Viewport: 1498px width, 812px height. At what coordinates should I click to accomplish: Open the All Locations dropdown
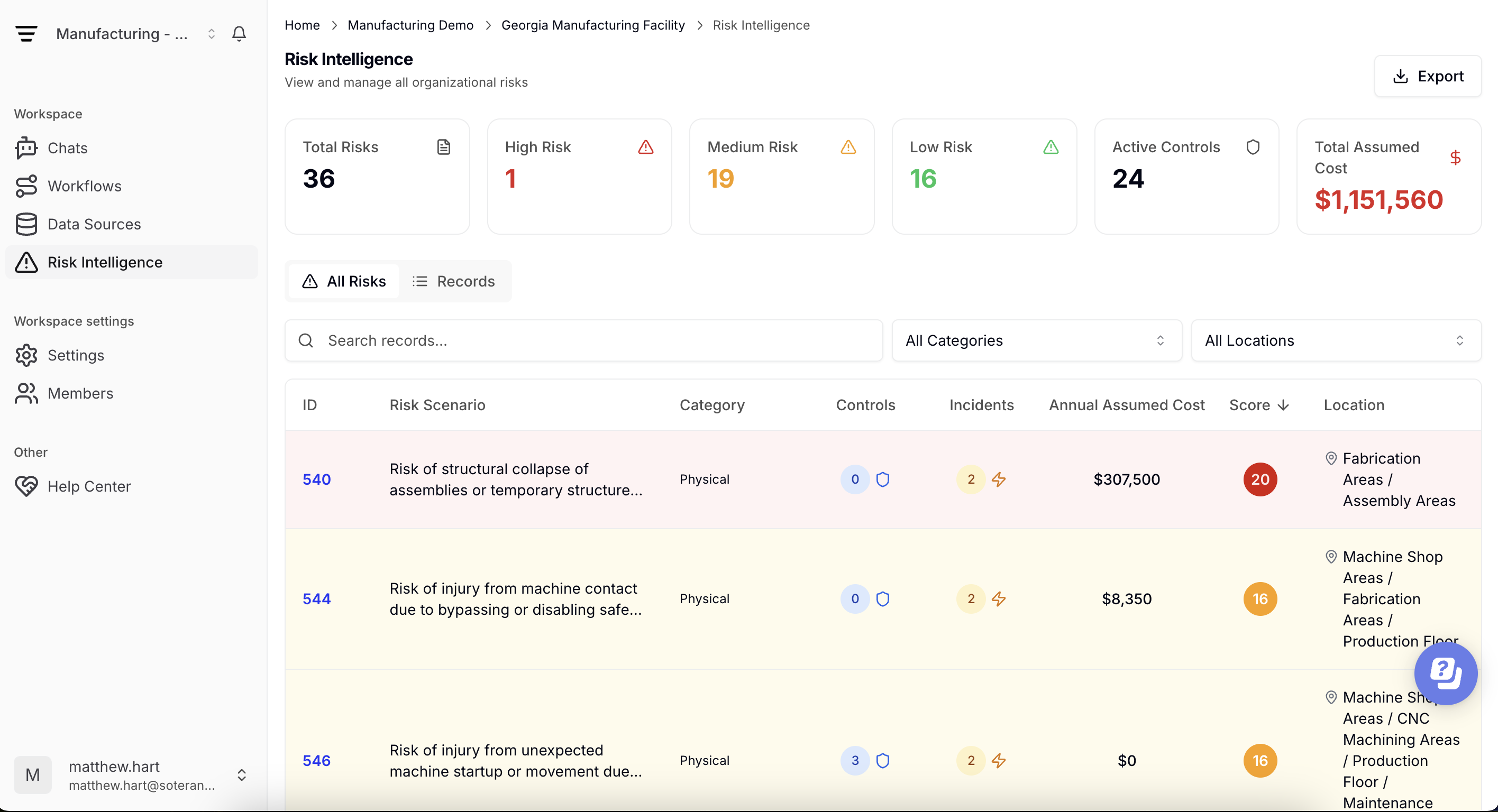tap(1336, 340)
